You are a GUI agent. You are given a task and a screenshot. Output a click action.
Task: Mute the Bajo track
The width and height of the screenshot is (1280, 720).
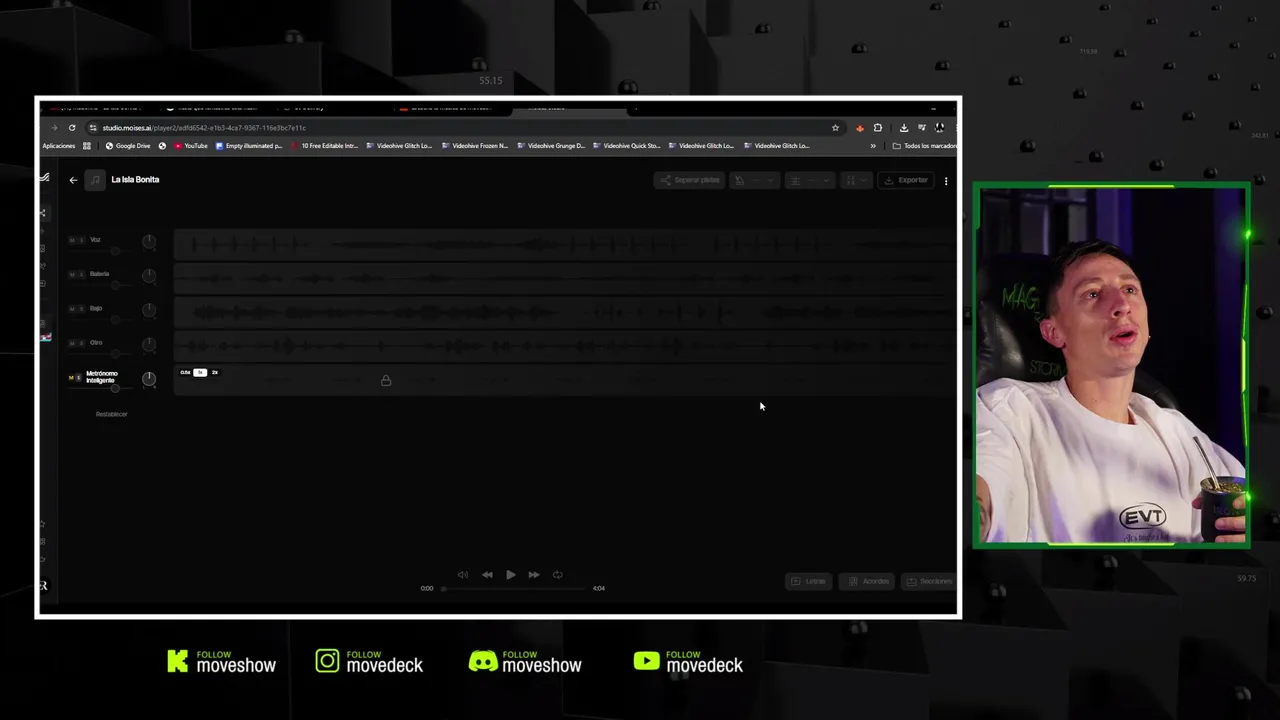coord(72,309)
